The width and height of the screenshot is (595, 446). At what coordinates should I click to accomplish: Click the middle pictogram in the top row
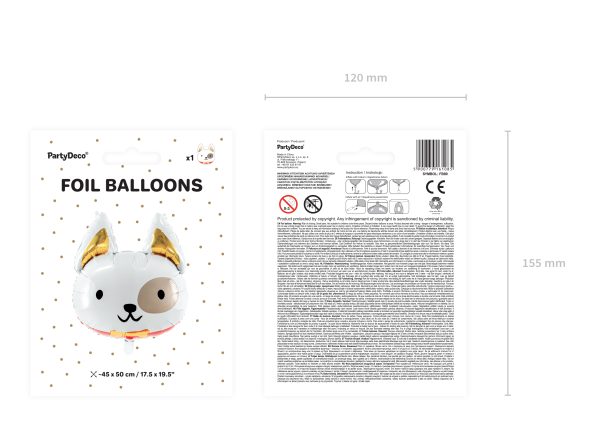pyautogui.click(x=377, y=187)
